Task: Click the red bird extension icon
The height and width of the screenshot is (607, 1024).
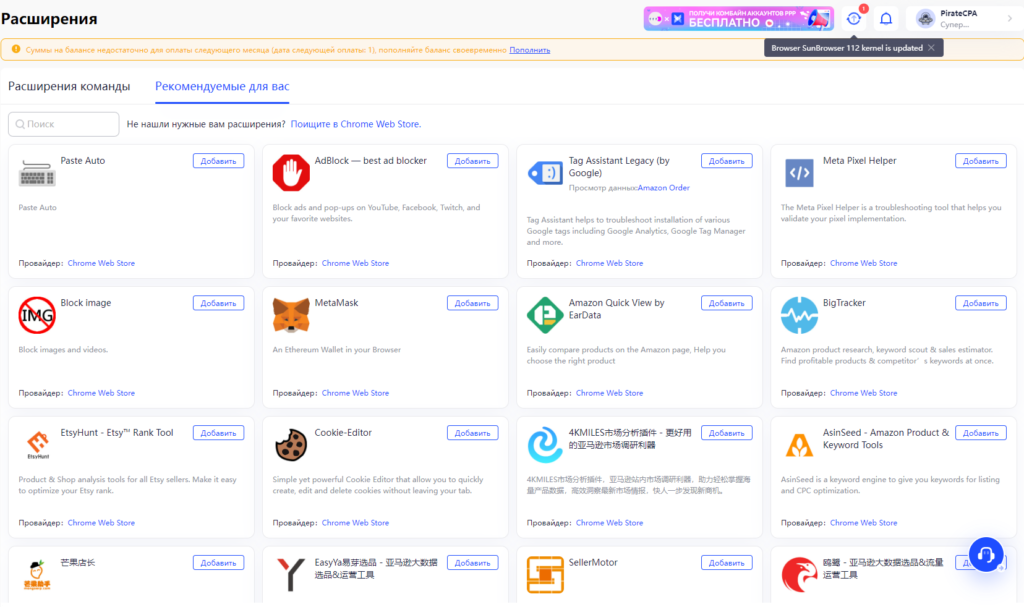Action: click(799, 574)
